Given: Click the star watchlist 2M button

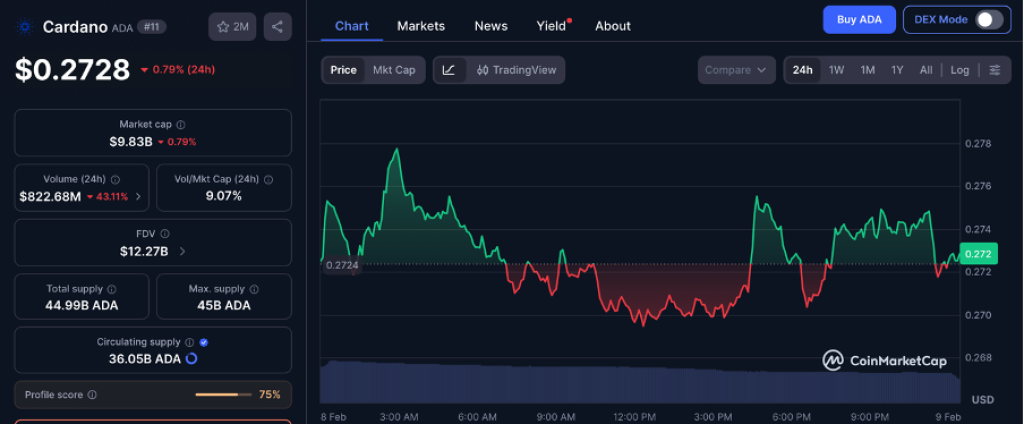Looking at the screenshot, I should 233,27.
